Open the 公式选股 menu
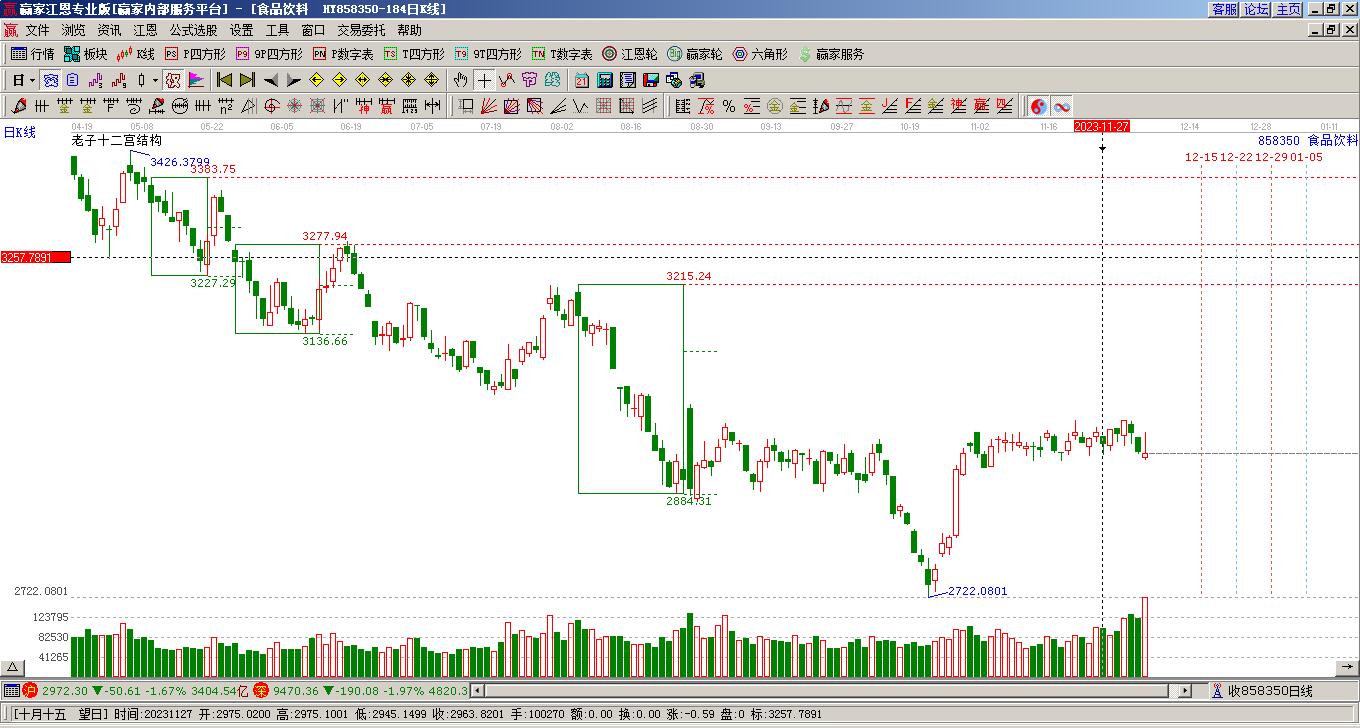This screenshot has height=728, width=1360. pyautogui.click(x=193, y=31)
